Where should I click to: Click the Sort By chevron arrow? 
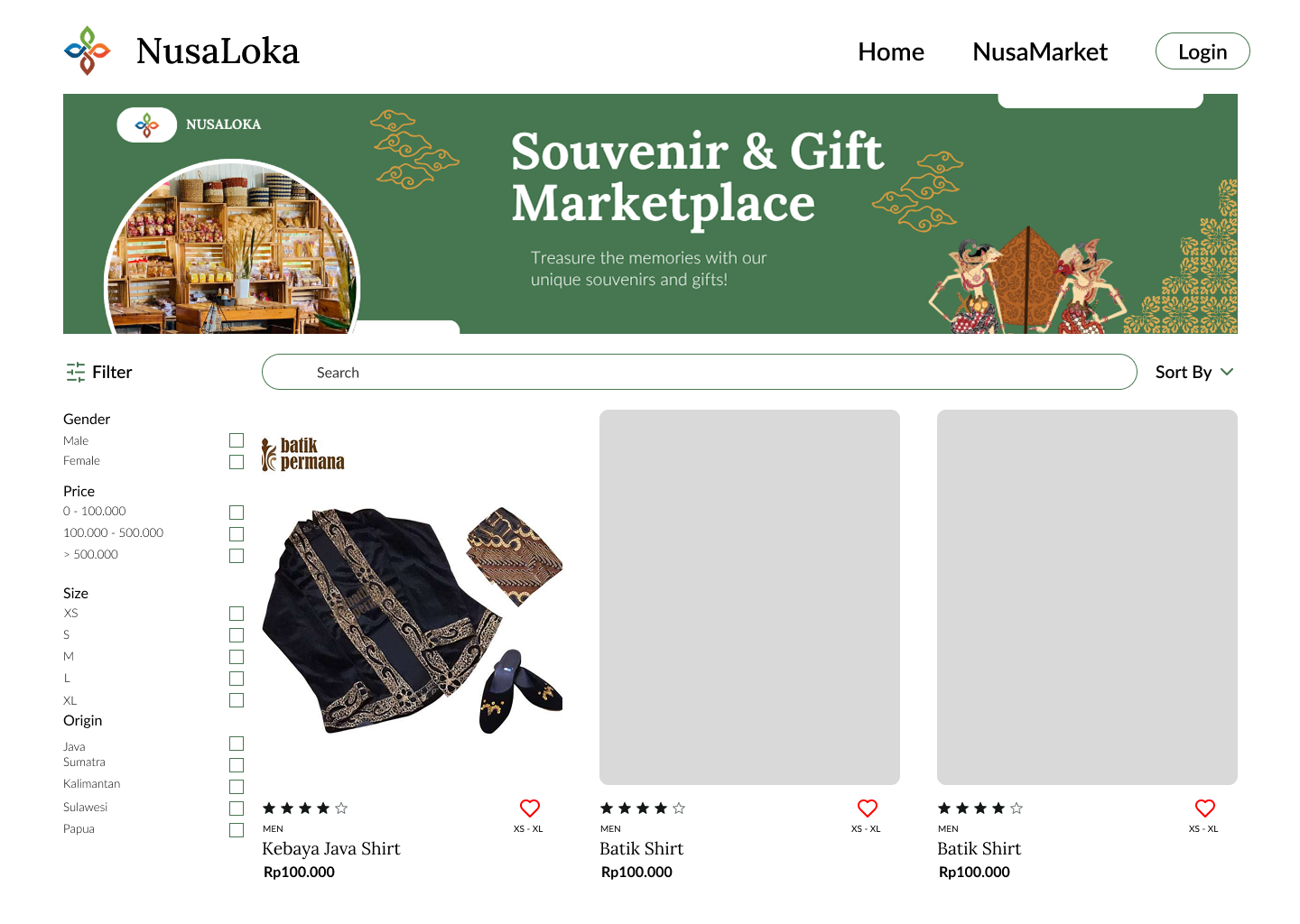(1227, 372)
